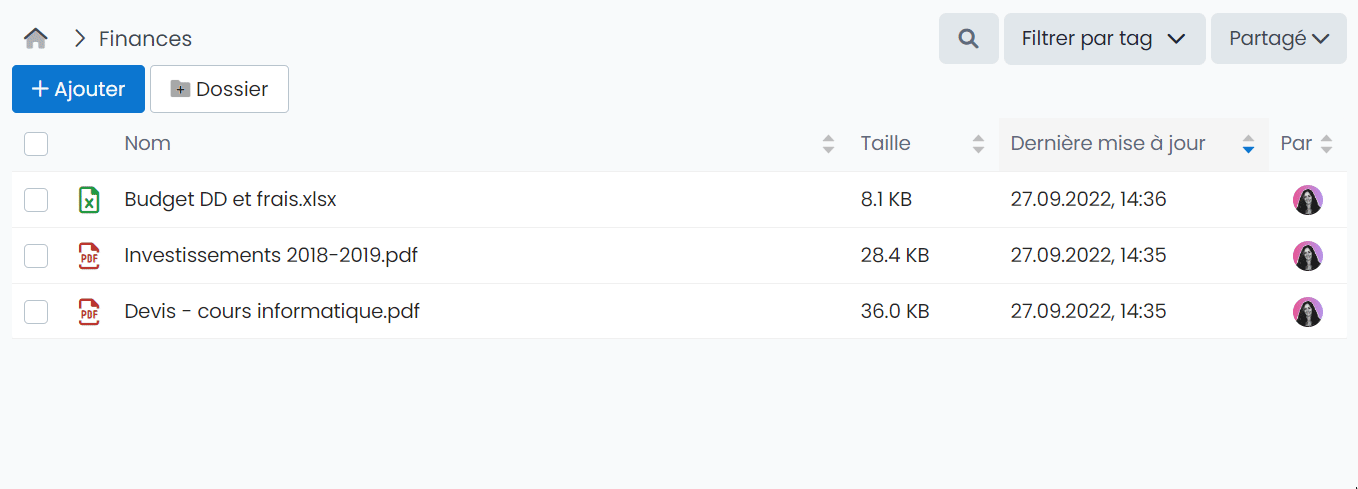Click the author avatar on the Investissements row
The height and width of the screenshot is (489, 1358).
[1307, 256]
